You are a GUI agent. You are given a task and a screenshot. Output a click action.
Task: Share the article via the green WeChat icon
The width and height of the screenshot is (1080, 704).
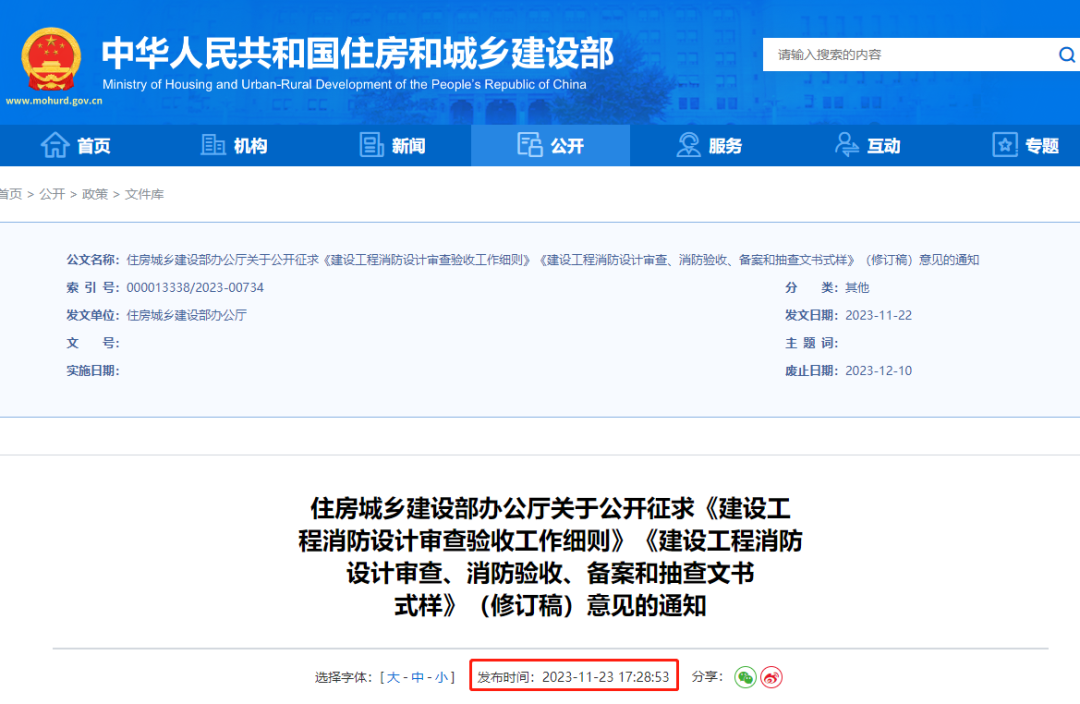coord(744,677)
